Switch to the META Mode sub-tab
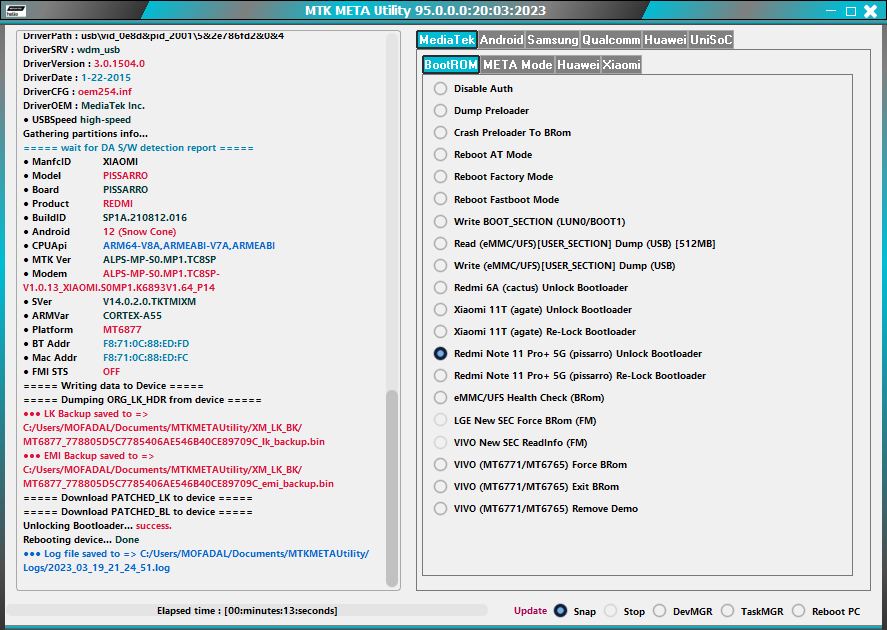887x630 pixels. click(x=518, y=64)
